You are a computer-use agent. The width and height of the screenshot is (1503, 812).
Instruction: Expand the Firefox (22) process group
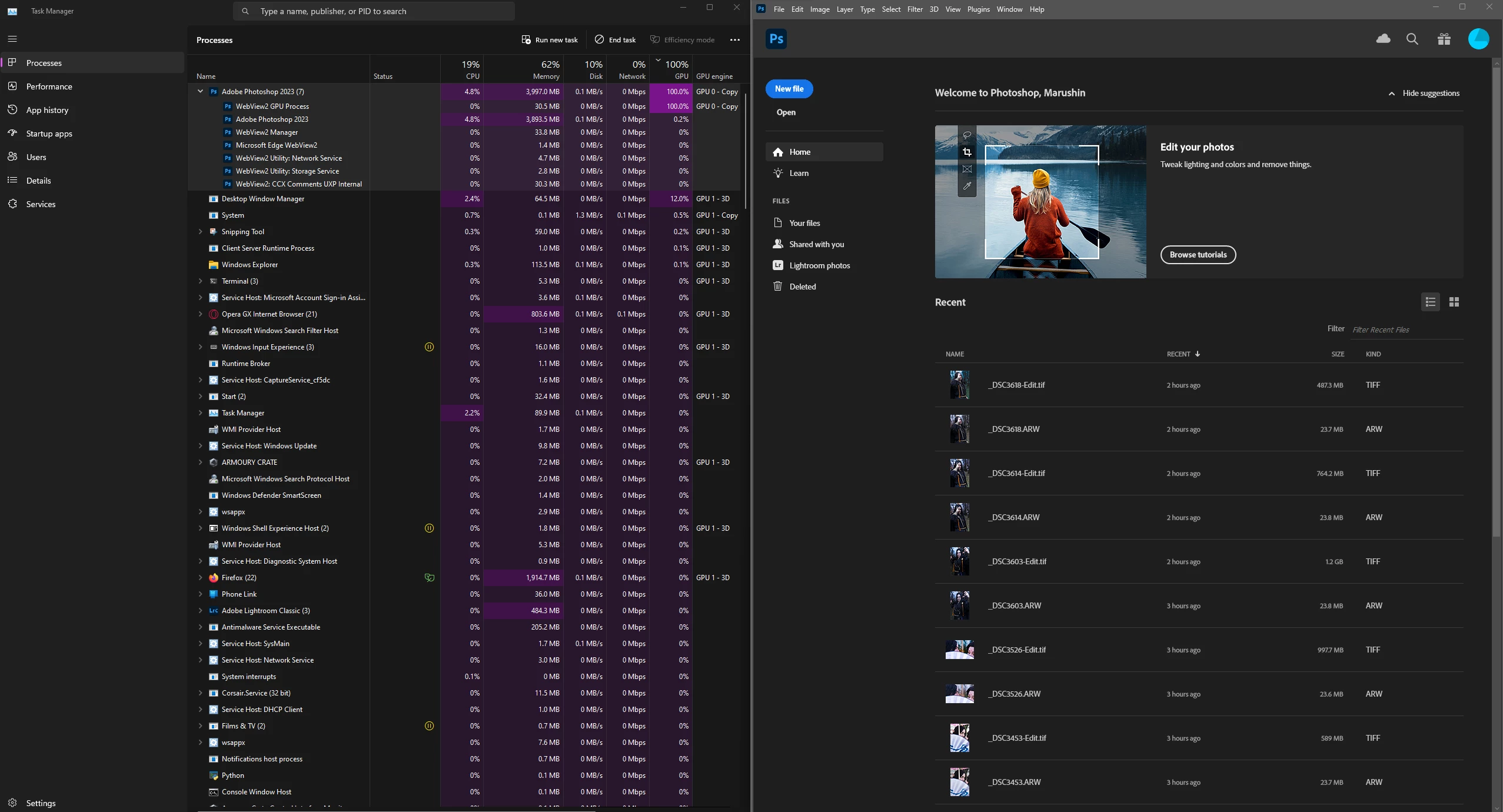[200, 578]
